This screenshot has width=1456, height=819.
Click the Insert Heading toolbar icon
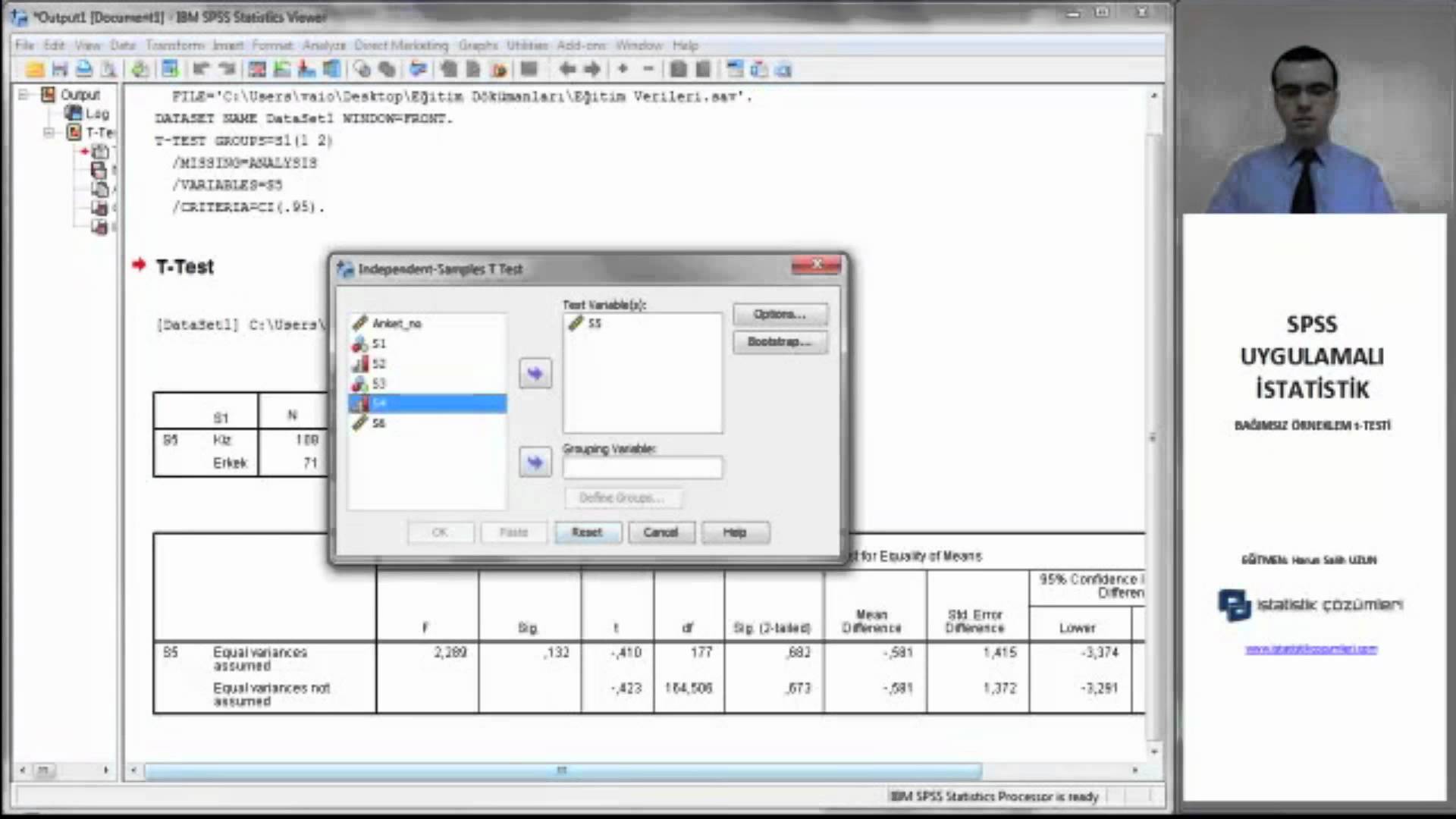pyautogui.click(x=734, y=70)
